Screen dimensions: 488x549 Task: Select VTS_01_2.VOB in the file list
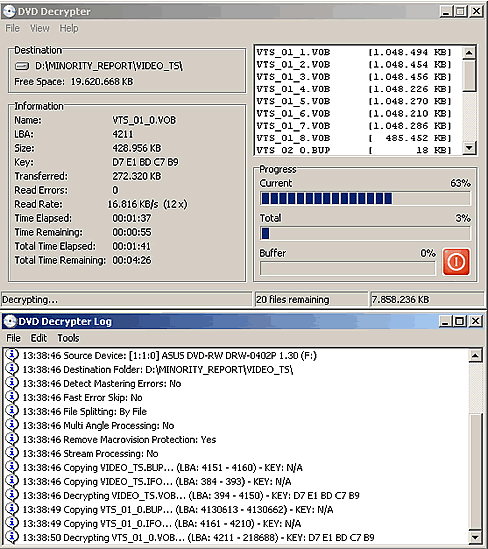coord(354,65)
